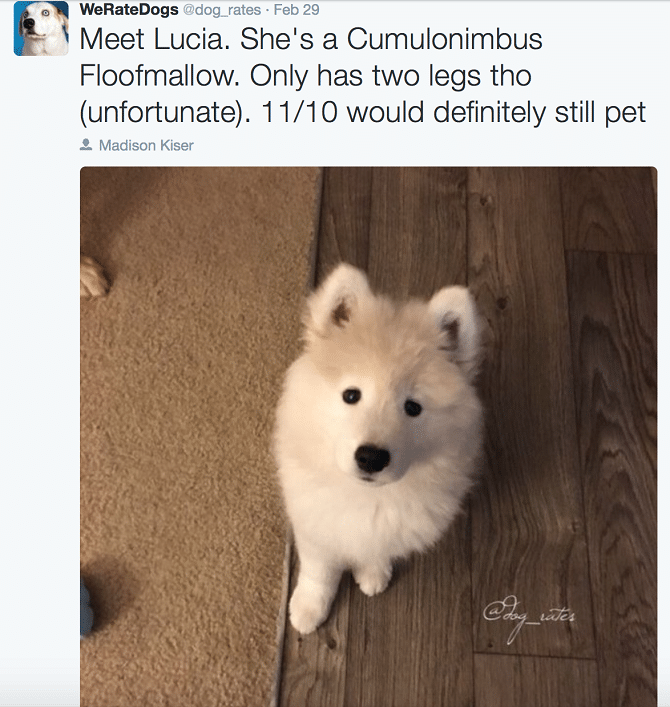
Task: Click the word (unfortunate) in the tweet
Action: [165, 112]
